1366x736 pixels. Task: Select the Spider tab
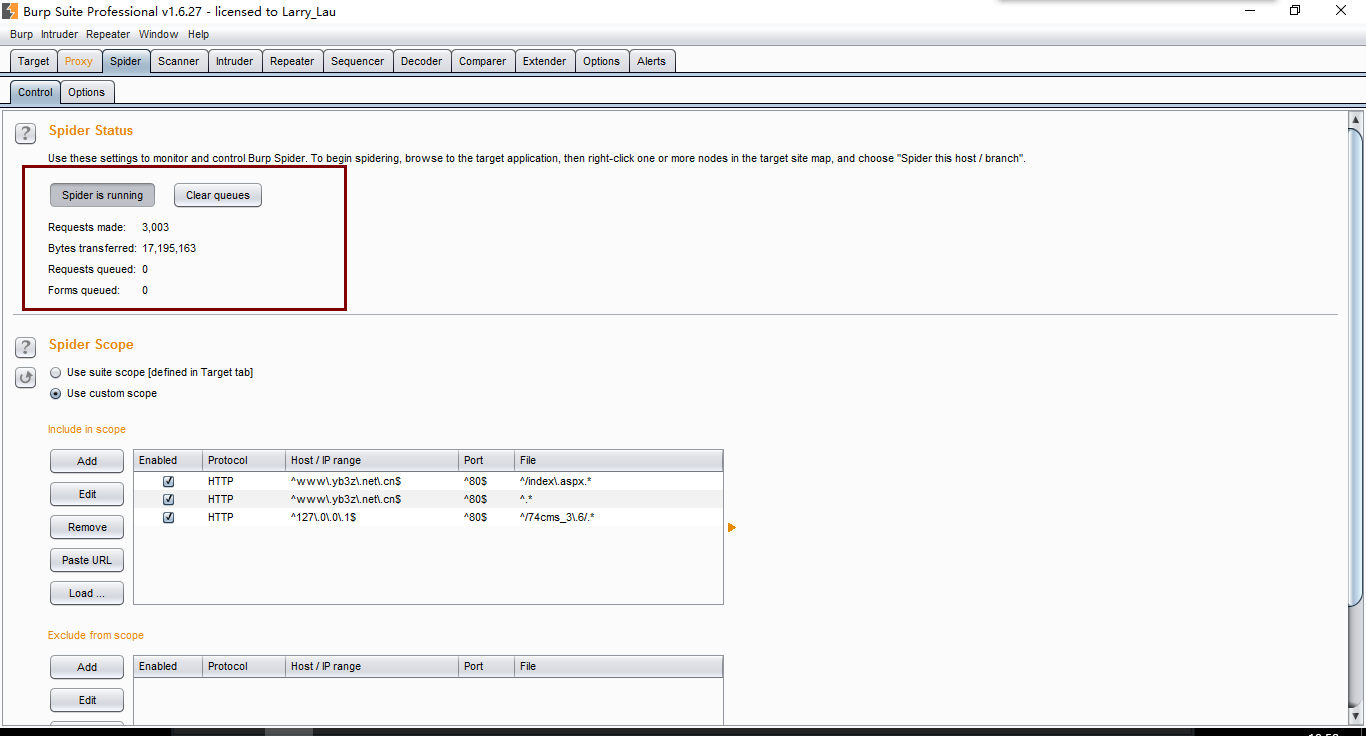[125, 61]
